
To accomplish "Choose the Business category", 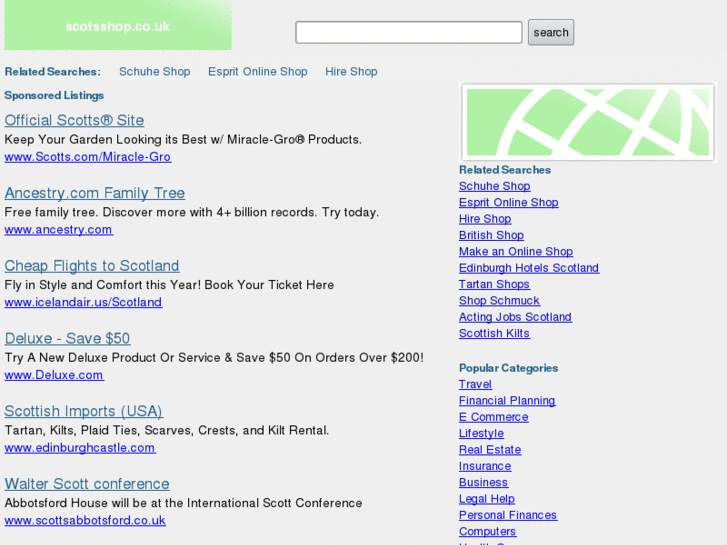I will (483, 482).
